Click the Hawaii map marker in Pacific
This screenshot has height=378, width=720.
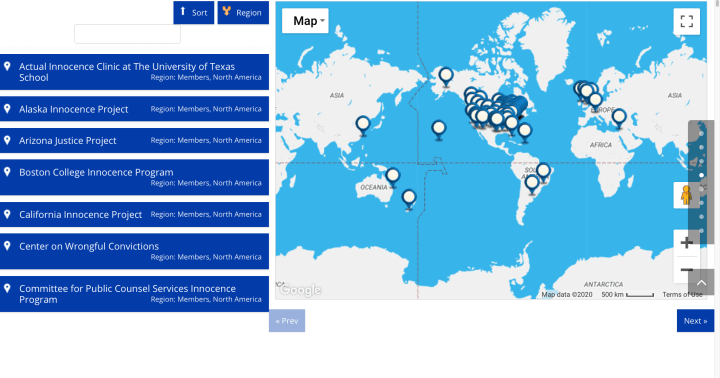pos(439,129)
